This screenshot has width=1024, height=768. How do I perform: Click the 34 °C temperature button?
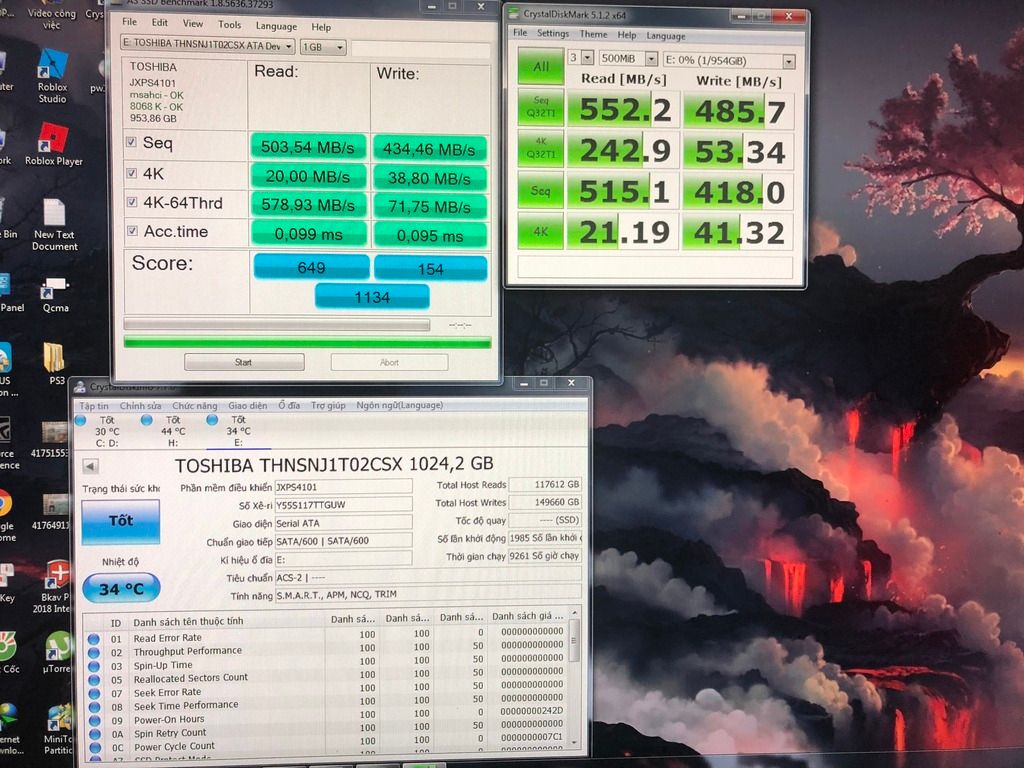[121, 588]
